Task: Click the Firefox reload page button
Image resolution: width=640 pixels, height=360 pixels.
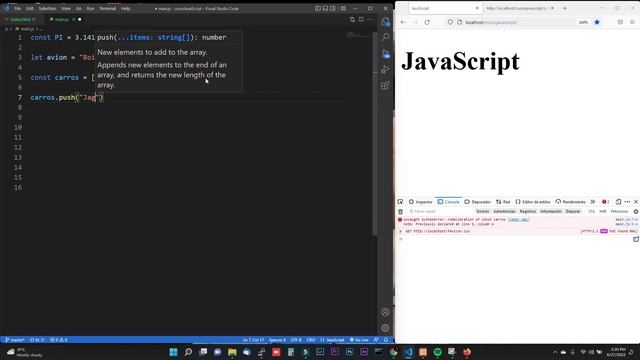Action: pos(427,22)
